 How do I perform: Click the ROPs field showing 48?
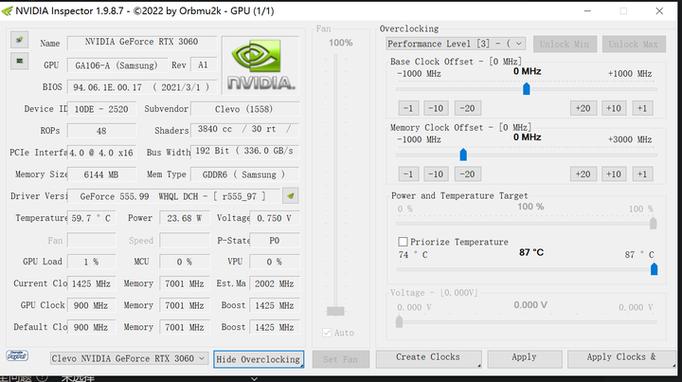101,131
